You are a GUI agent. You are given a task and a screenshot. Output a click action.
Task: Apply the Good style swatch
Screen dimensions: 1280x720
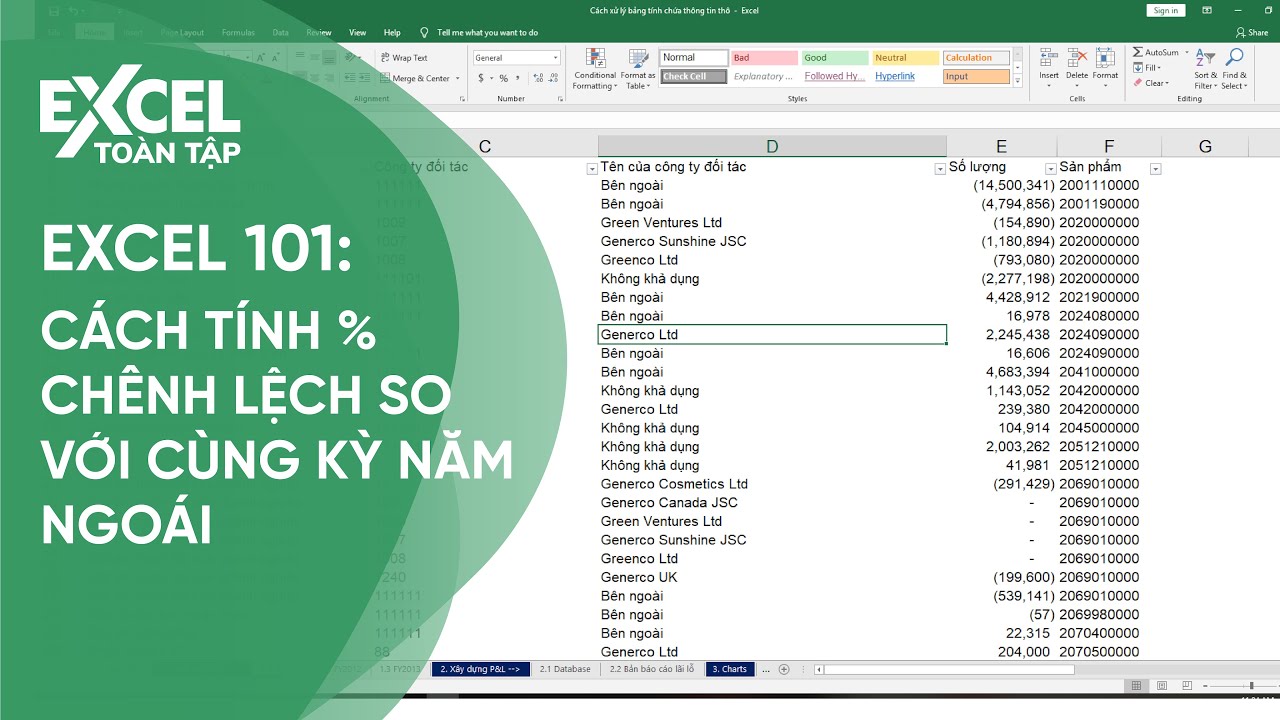coord(835,58)
